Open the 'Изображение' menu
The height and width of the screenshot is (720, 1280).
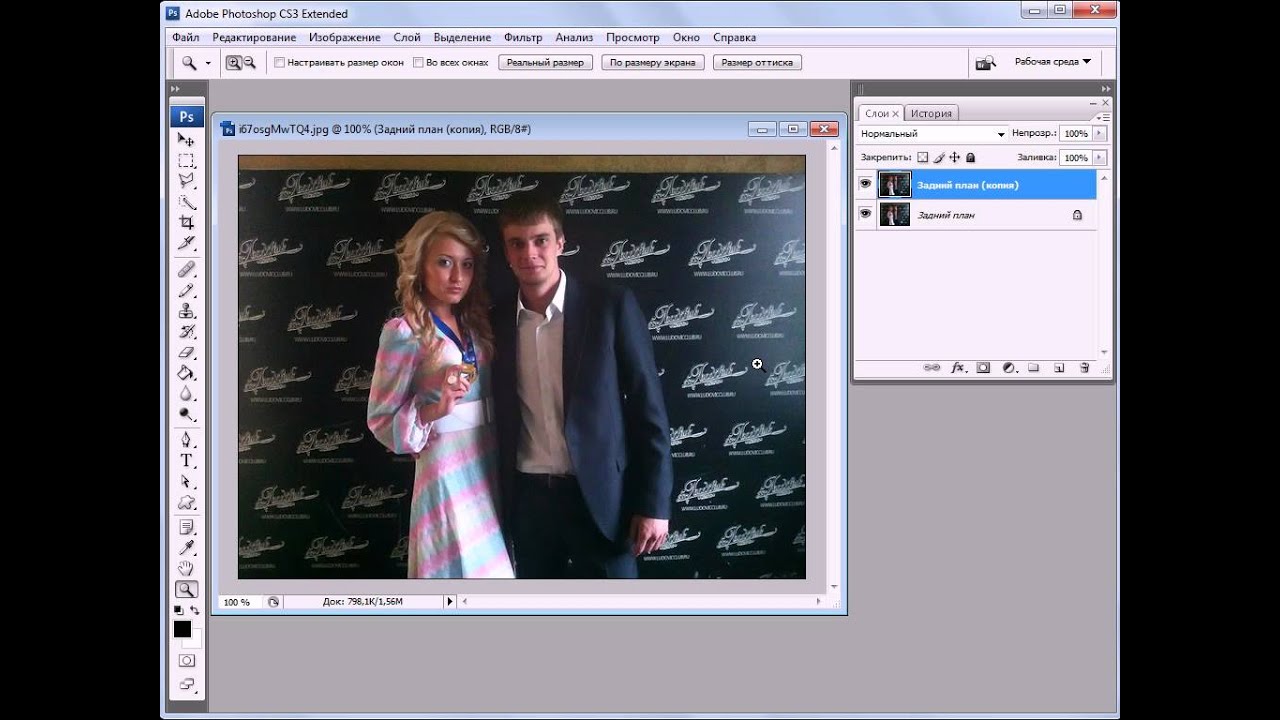pos(344,38)
